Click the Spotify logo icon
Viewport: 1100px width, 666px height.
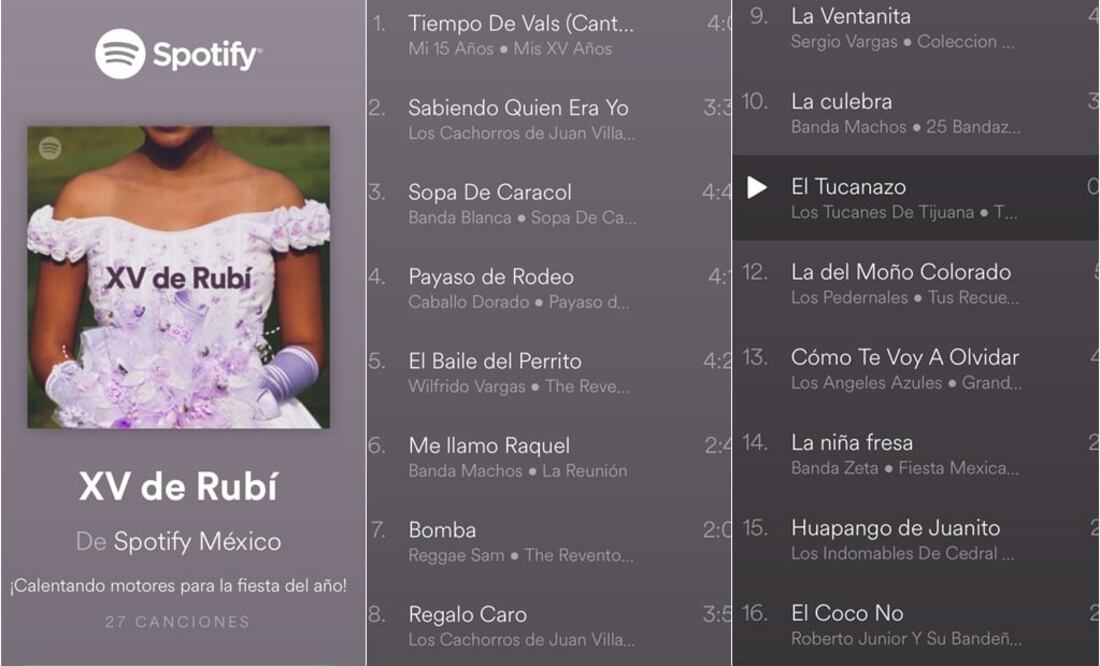(x=120, y=54)
